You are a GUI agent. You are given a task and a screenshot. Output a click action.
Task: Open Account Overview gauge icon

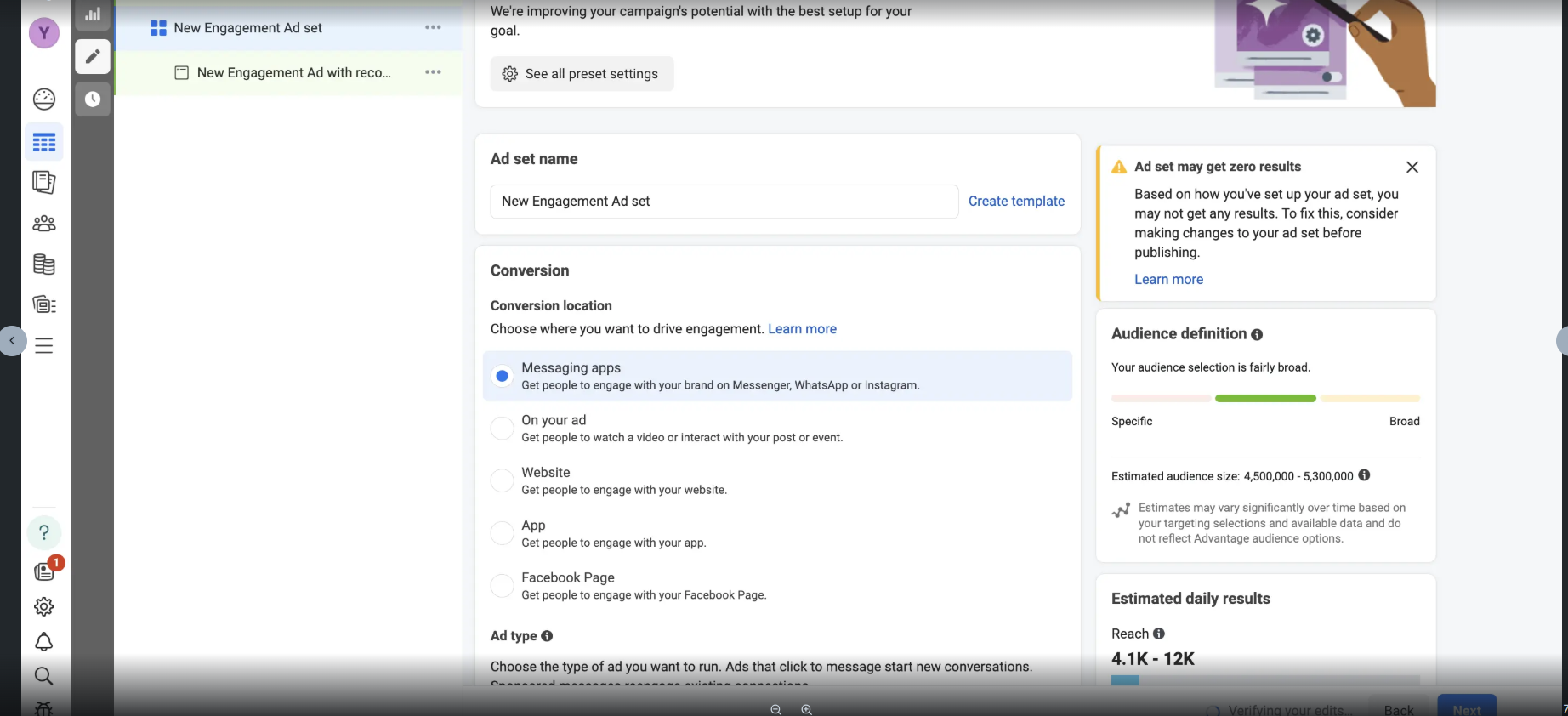point(44,99)
